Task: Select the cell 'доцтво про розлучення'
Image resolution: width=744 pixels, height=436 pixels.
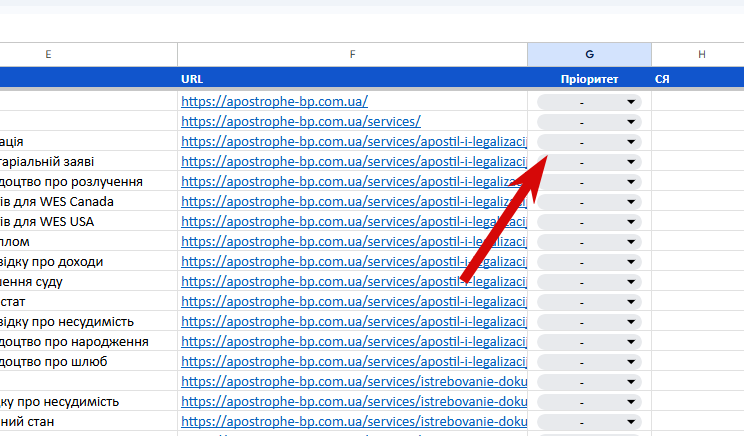Action: click(x=89, y=182)
